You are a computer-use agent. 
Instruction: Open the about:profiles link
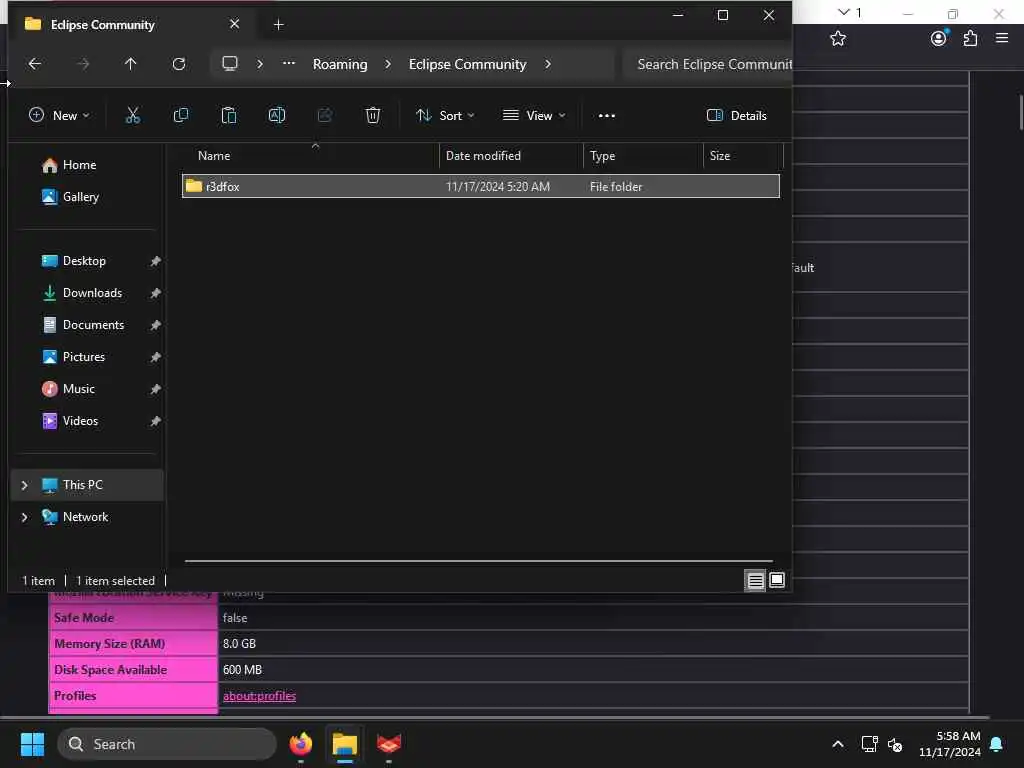(x=259, y=696)
